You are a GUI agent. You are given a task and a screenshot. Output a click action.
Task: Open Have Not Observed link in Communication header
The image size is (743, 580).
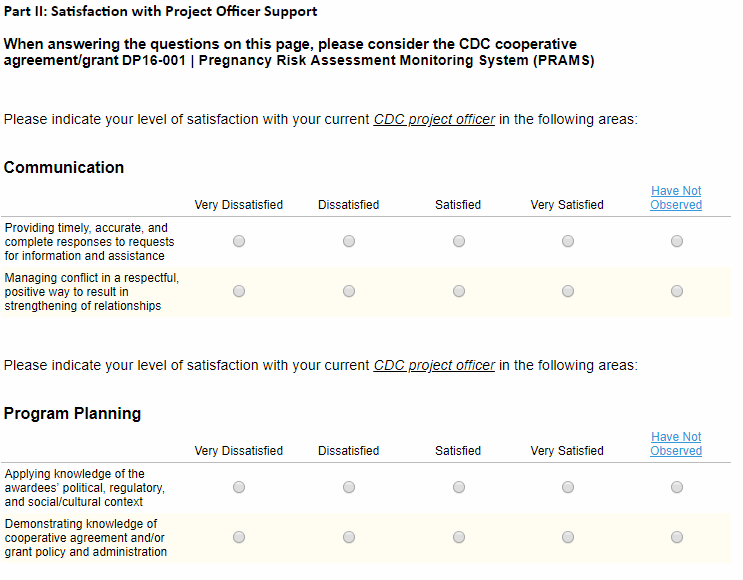pyautogui.click(x=676, y=198)
